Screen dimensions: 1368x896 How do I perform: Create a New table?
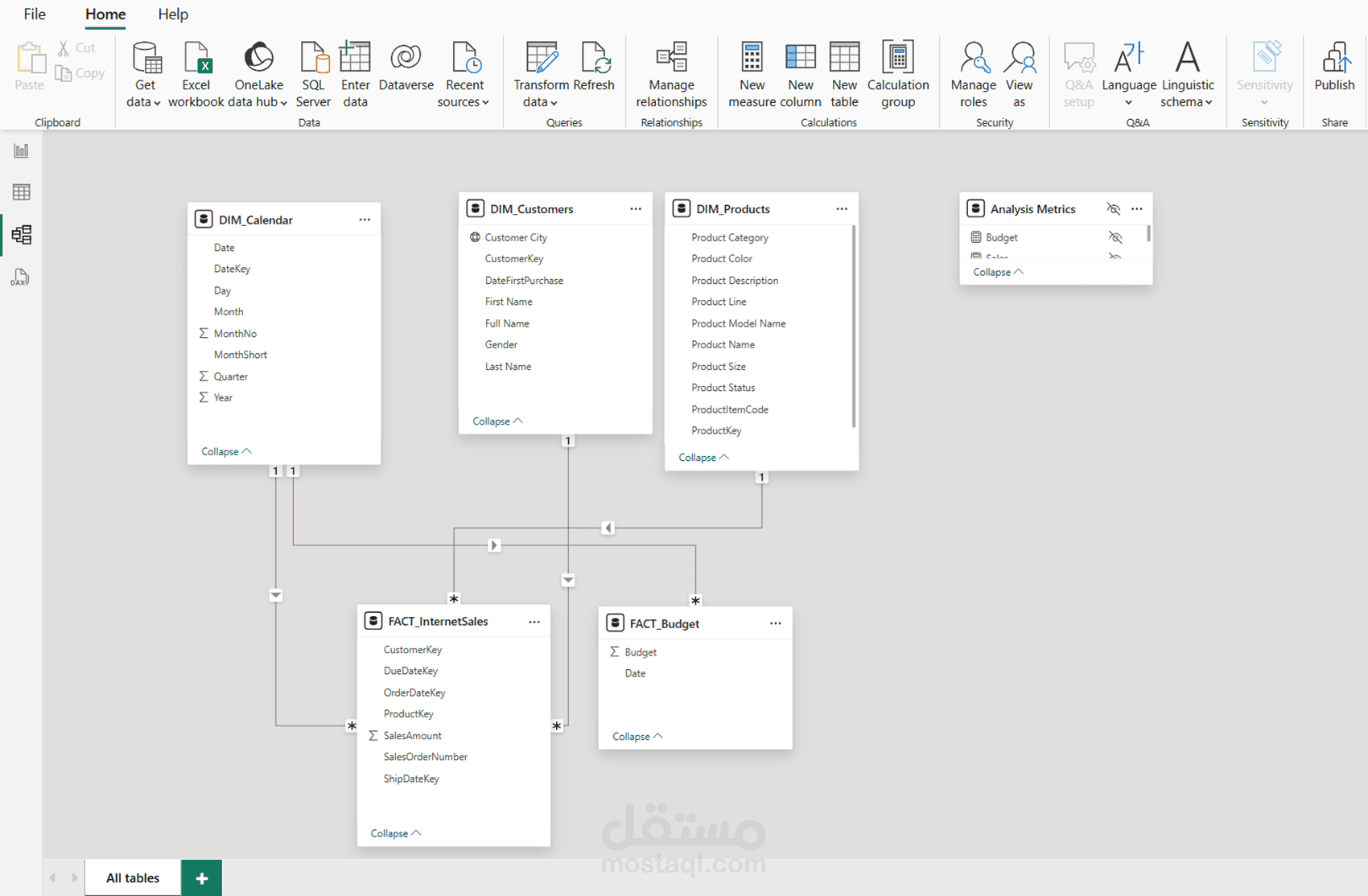coord(844,75)
